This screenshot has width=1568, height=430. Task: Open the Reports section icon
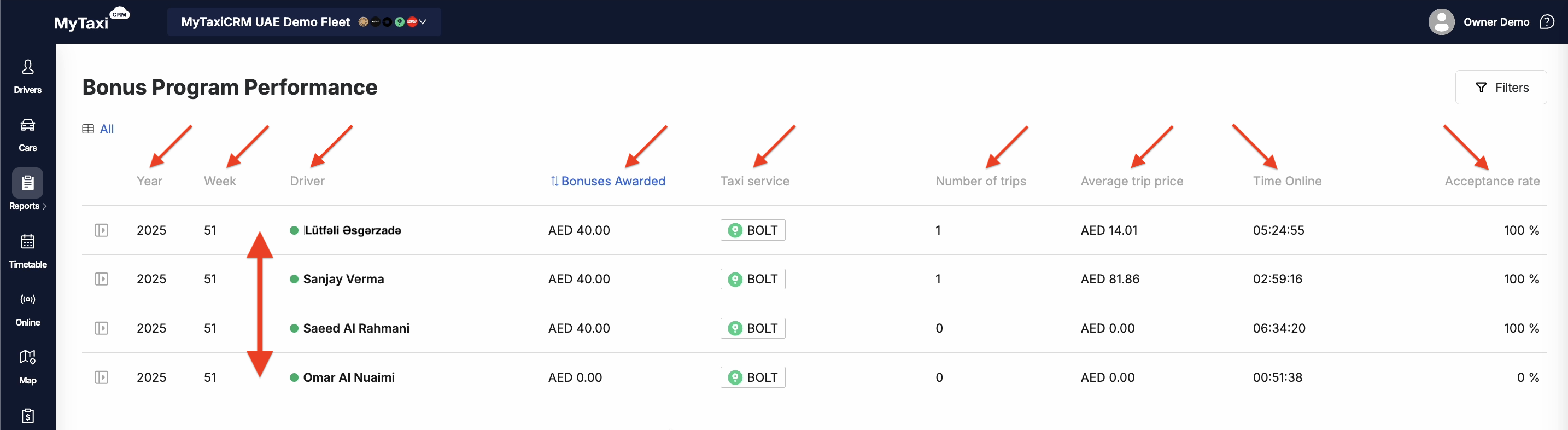point(27,183)
